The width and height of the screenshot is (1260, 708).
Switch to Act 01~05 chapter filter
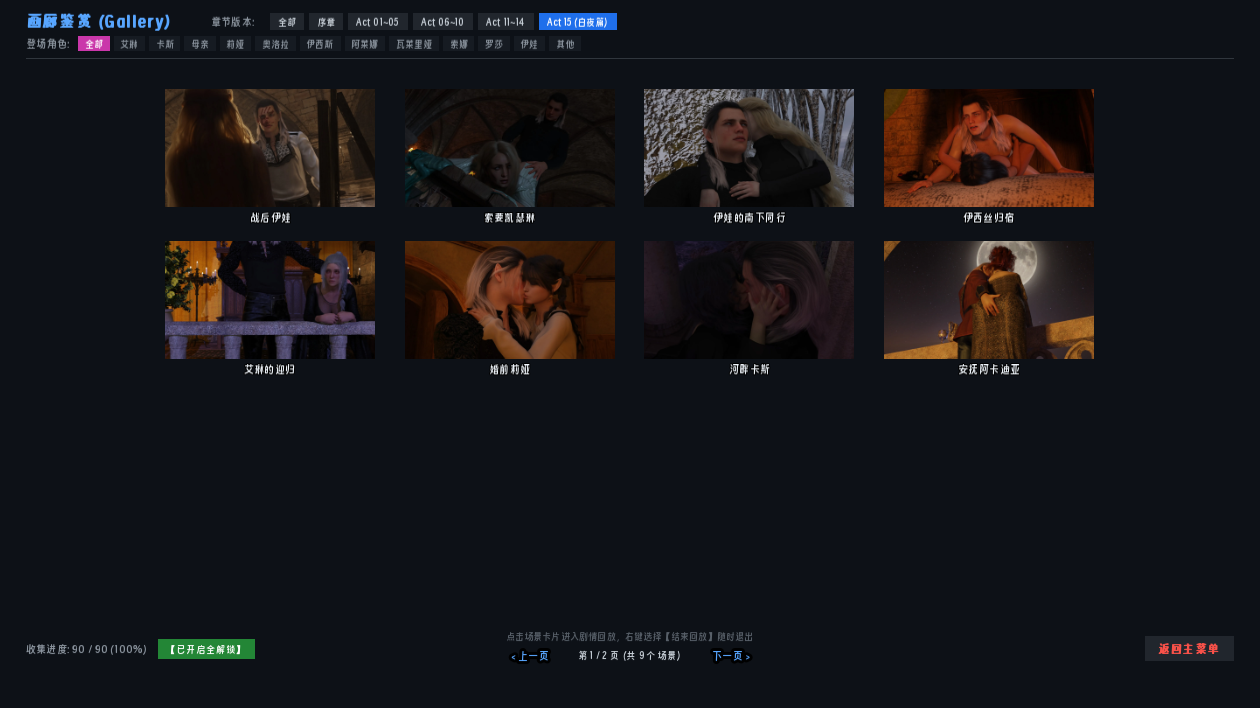(377, 22)
